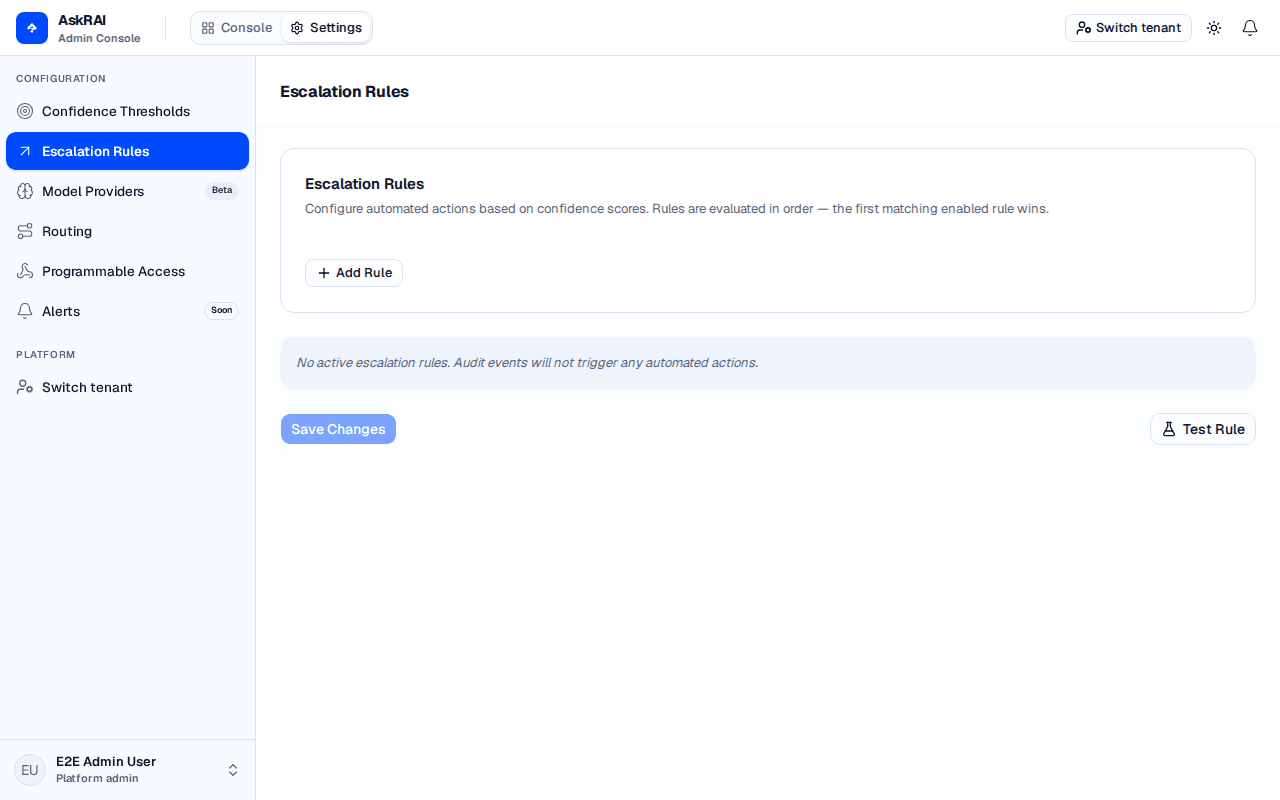
Task: Click the Beta badge on Model Providers
Action: pyautogui.click(x=222, y=191)
